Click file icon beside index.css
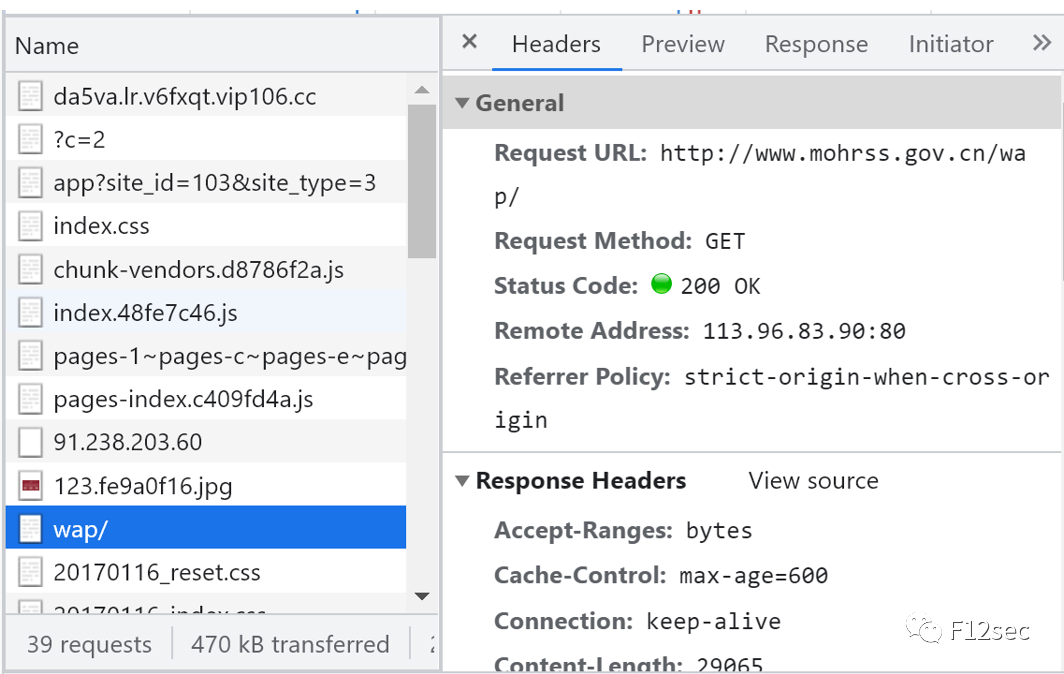 pyautogui.click(x=31, y=226)
